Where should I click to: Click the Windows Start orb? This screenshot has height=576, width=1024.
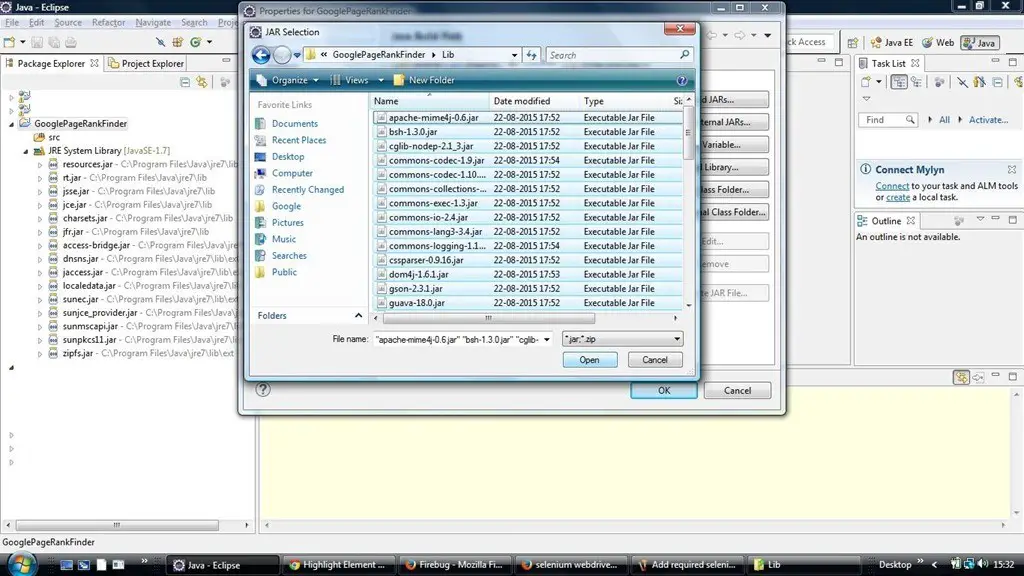[22, 563]
